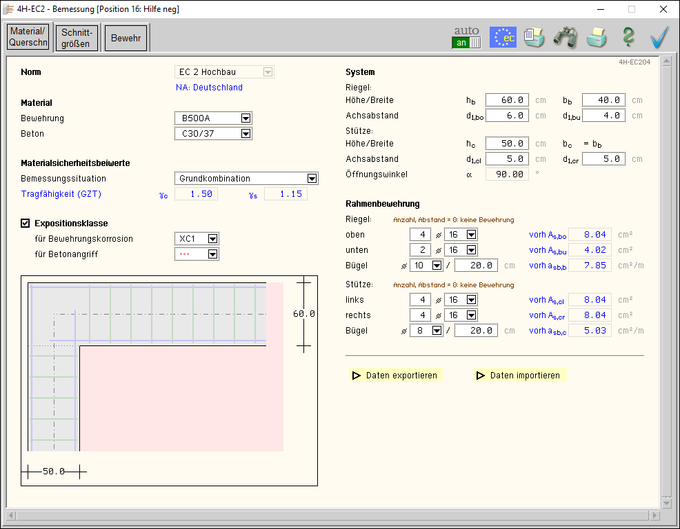Open the XC1 Bewehrungskorrosion dropdown
This screenshot has width=680, height=529.
[212, 239]
